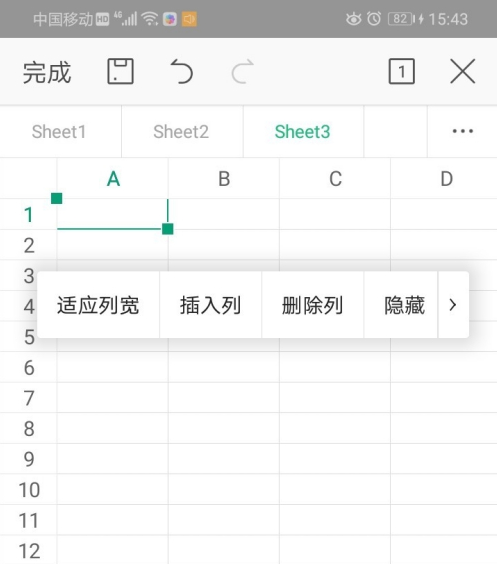Choose 隐藏 to hide the column
The width and height of the screenshot is (497, 564).
[x=405, y=305]
